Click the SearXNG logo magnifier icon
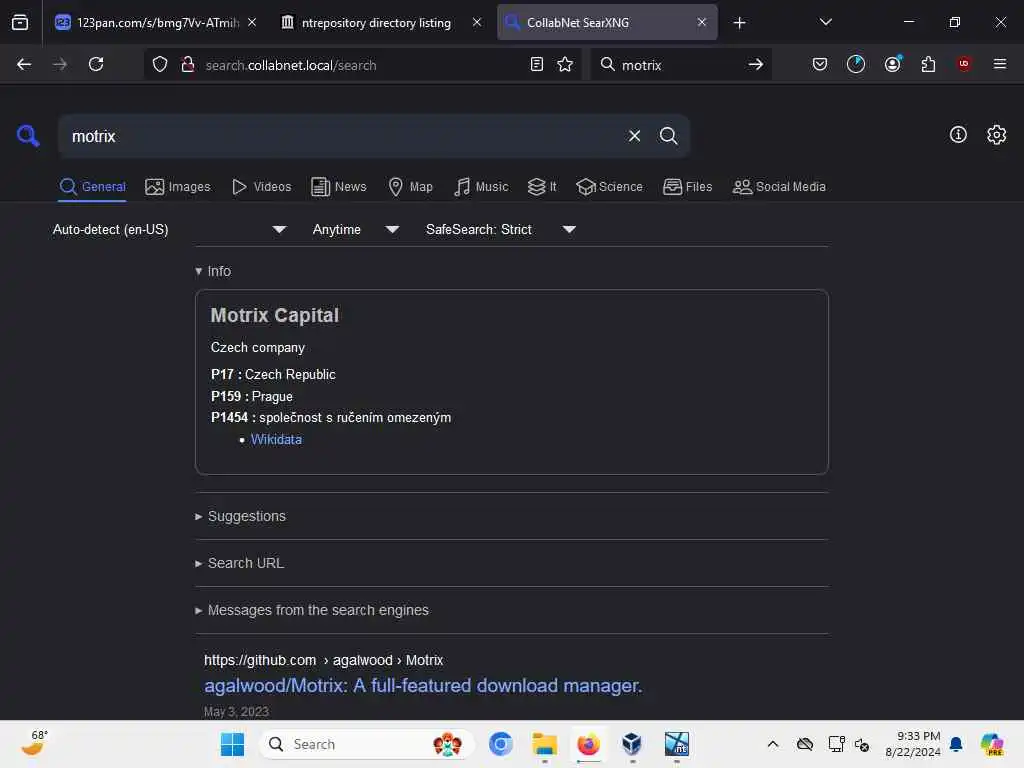Image resolution: width=1024 pixels, height=768 pixels. pyautogui.click(x=28, y=135)
